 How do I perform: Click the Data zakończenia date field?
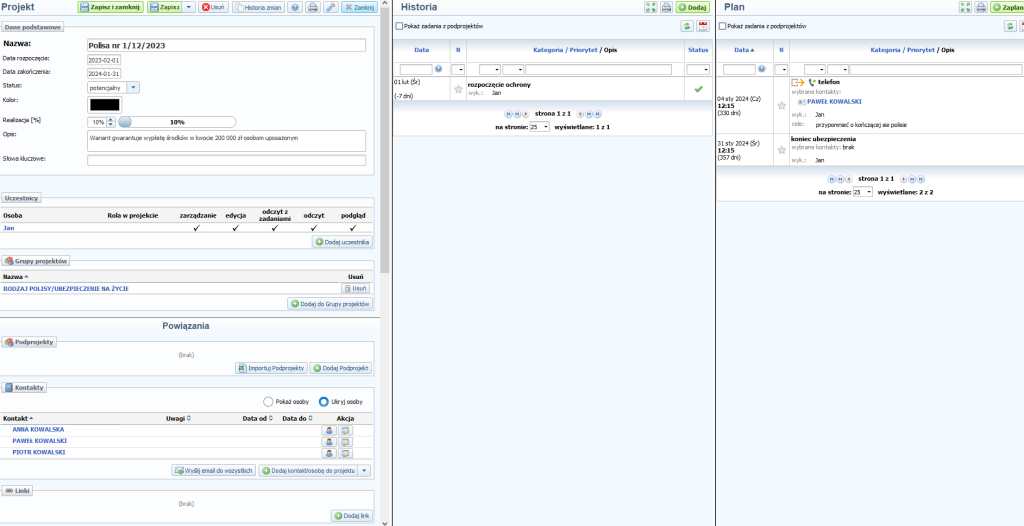(x=104, y=73)
